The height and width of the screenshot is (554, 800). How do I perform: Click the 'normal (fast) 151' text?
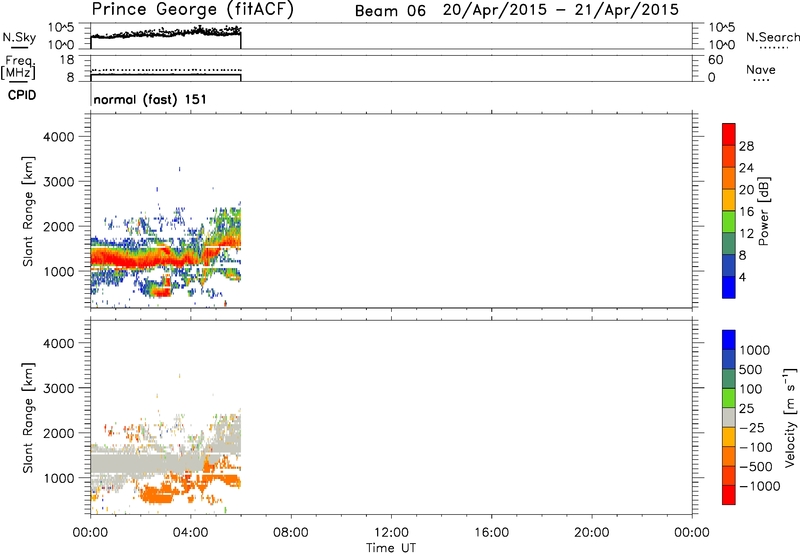coord(150,99)
